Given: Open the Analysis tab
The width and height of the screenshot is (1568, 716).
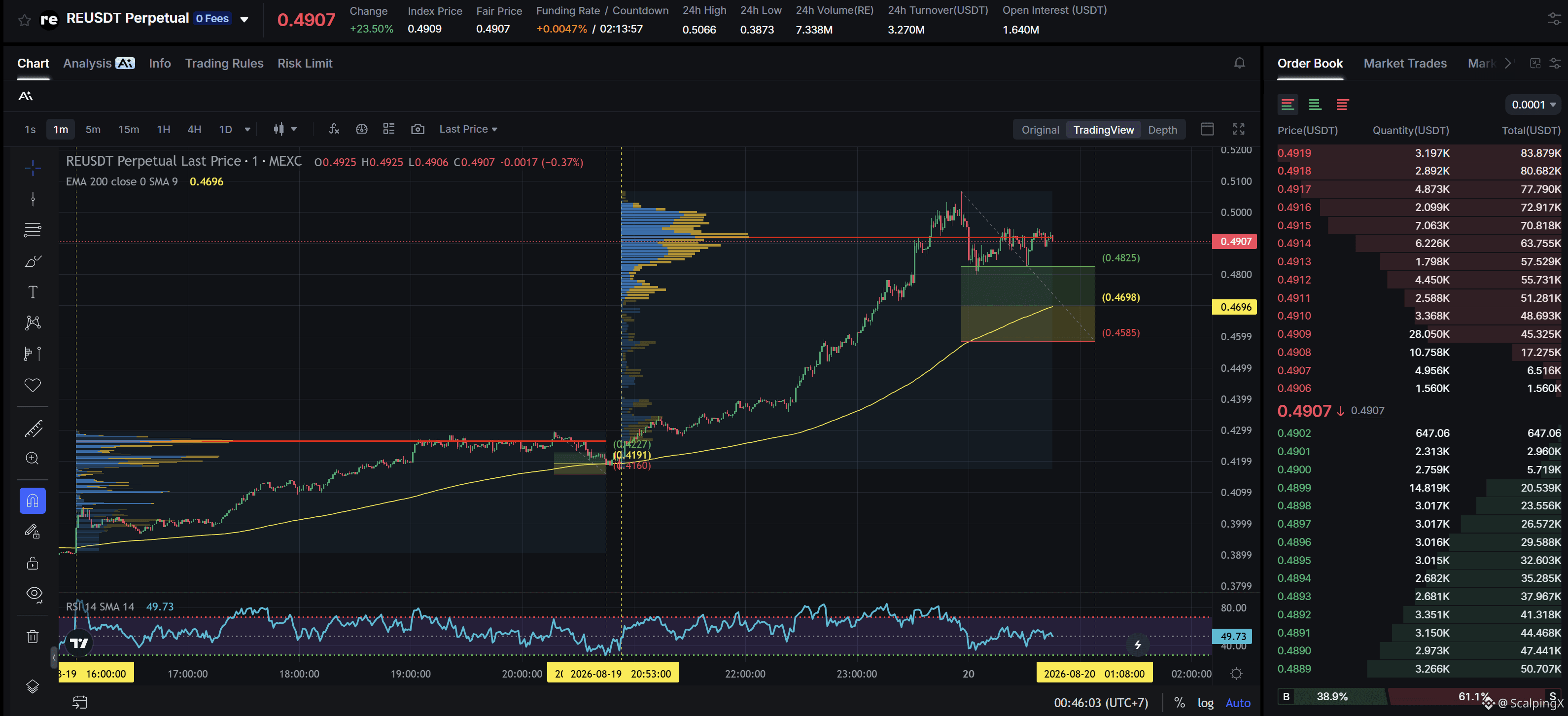Looking at the screenshot, I should click(x=99, y=63).
